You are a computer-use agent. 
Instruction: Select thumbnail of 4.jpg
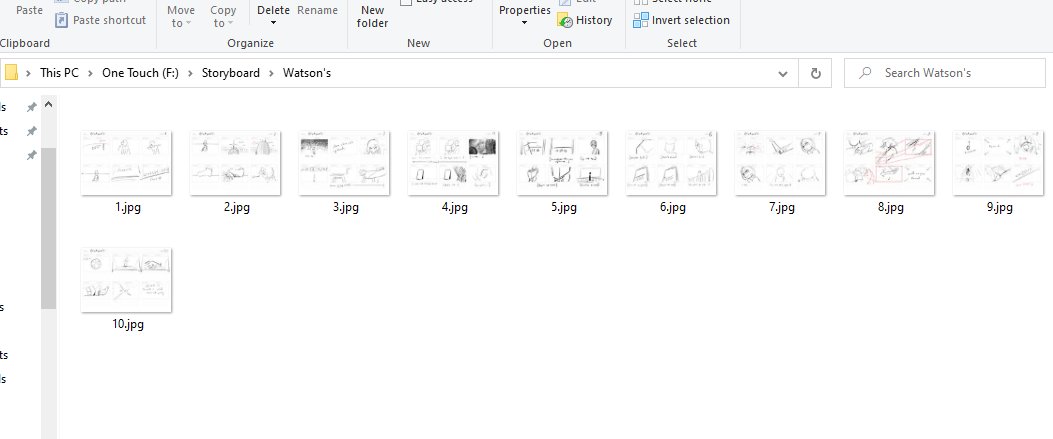pos(453,162)
